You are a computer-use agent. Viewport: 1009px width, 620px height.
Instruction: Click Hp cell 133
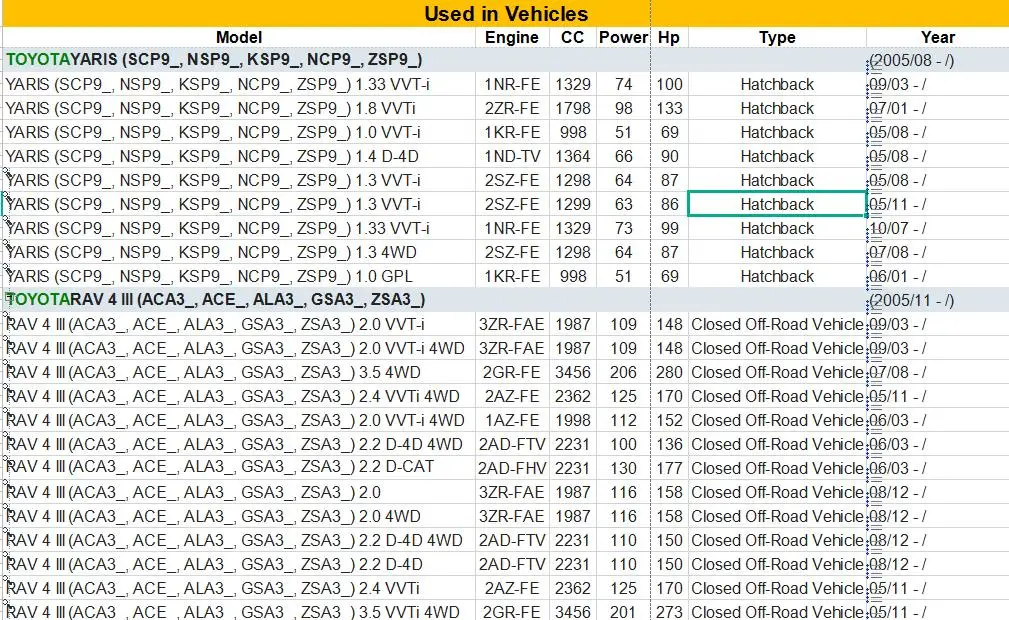pos(669,108)
